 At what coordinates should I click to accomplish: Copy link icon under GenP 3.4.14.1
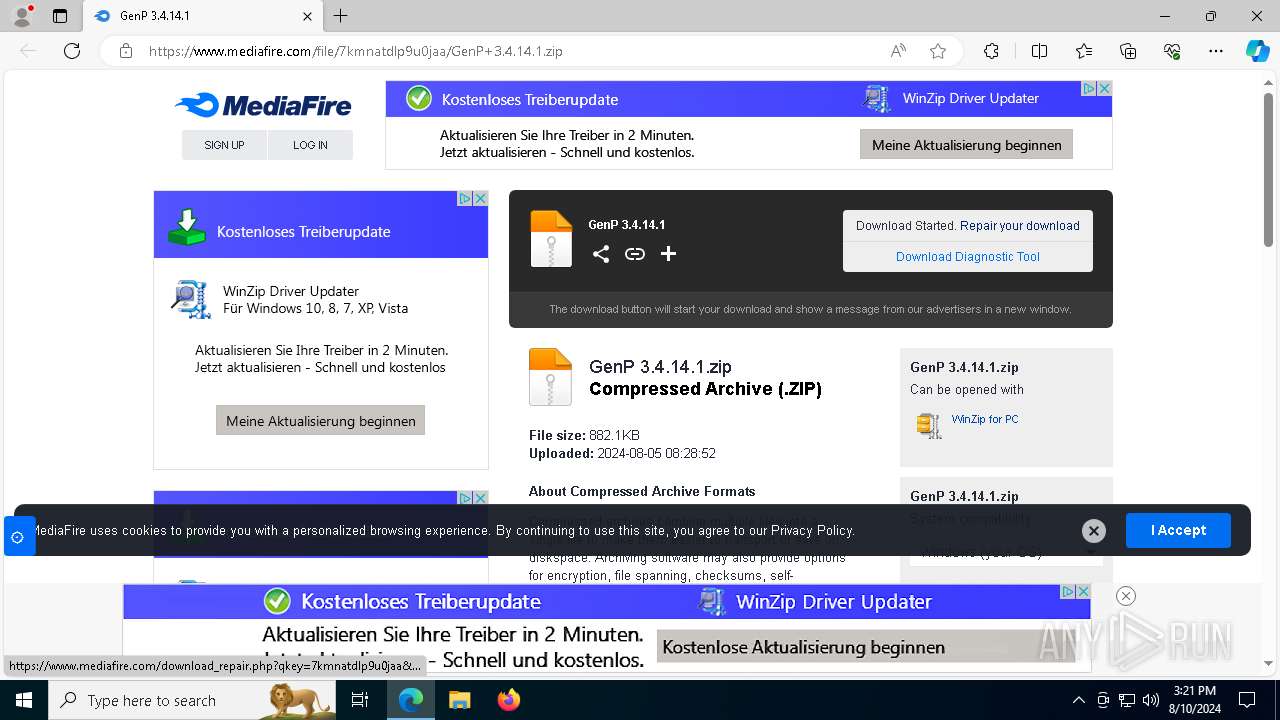[x=635, y=254]
